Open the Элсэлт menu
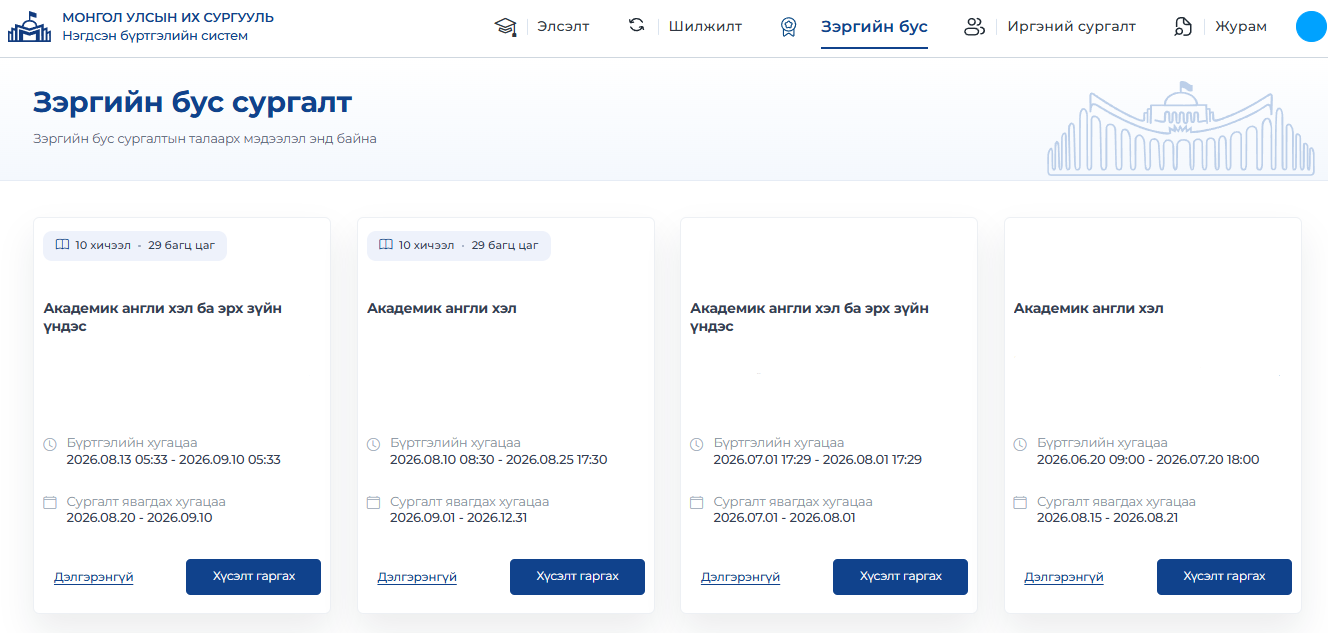Image resolution: width=1328 pixels, height=633 pixels. tap(563, 27)
